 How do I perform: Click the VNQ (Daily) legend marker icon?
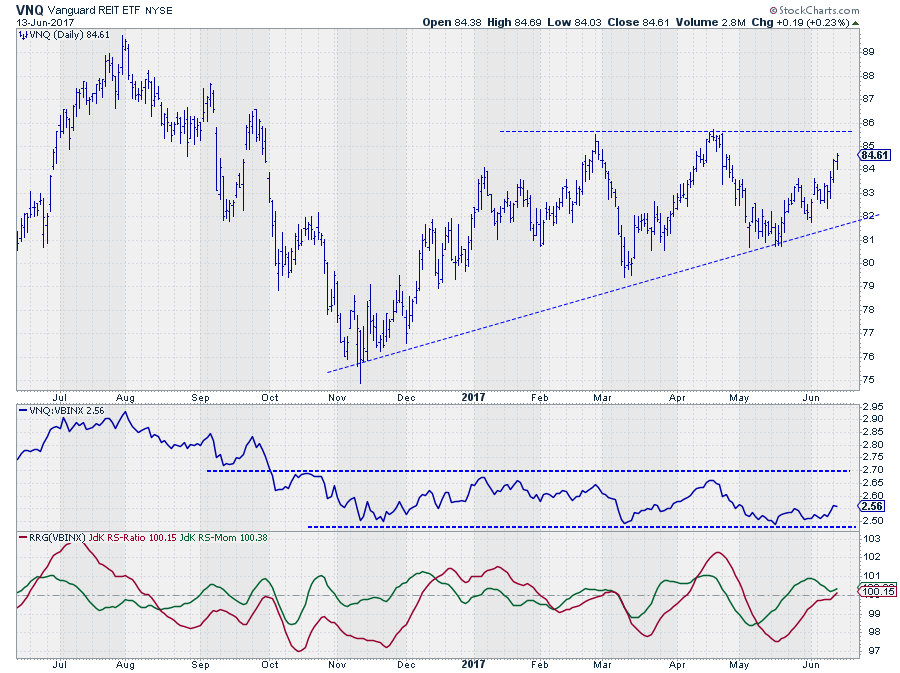pos(21,34)
